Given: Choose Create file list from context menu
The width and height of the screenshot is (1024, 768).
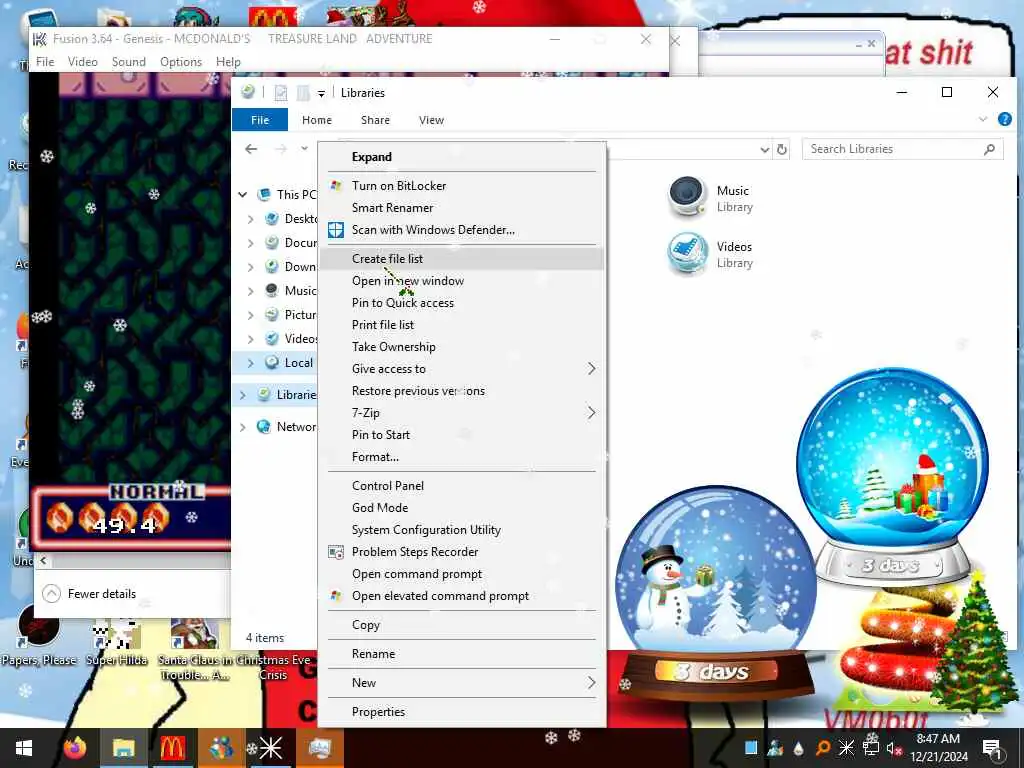Looking at the screenshot, I should pyautogui.click(x=462, y=259).
